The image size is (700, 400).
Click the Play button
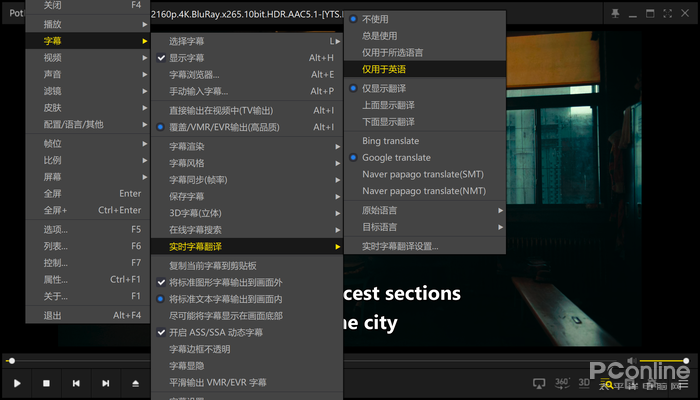(x=17, y=383)
